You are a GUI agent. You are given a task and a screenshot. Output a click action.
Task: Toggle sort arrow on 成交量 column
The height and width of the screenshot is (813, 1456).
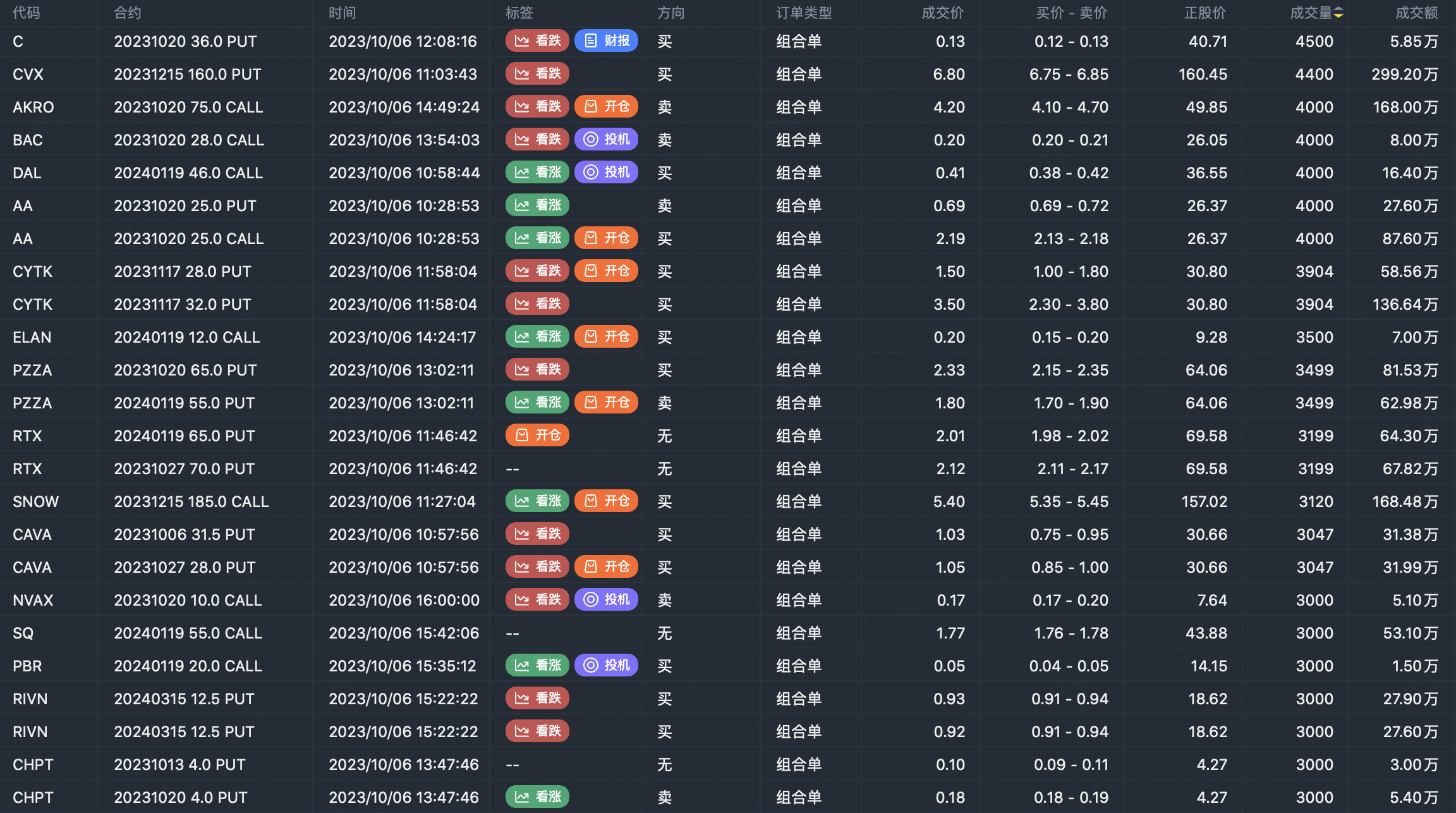tap(1338, 13)
